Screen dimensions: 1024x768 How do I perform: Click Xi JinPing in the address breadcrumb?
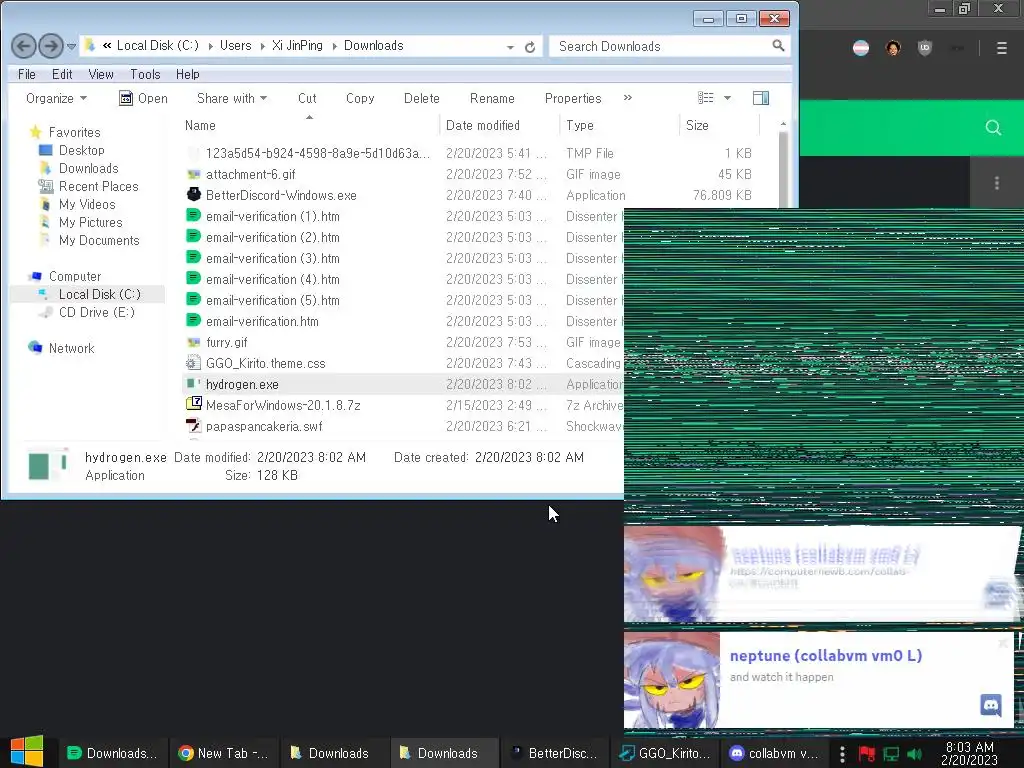click(x=297, y=46)
